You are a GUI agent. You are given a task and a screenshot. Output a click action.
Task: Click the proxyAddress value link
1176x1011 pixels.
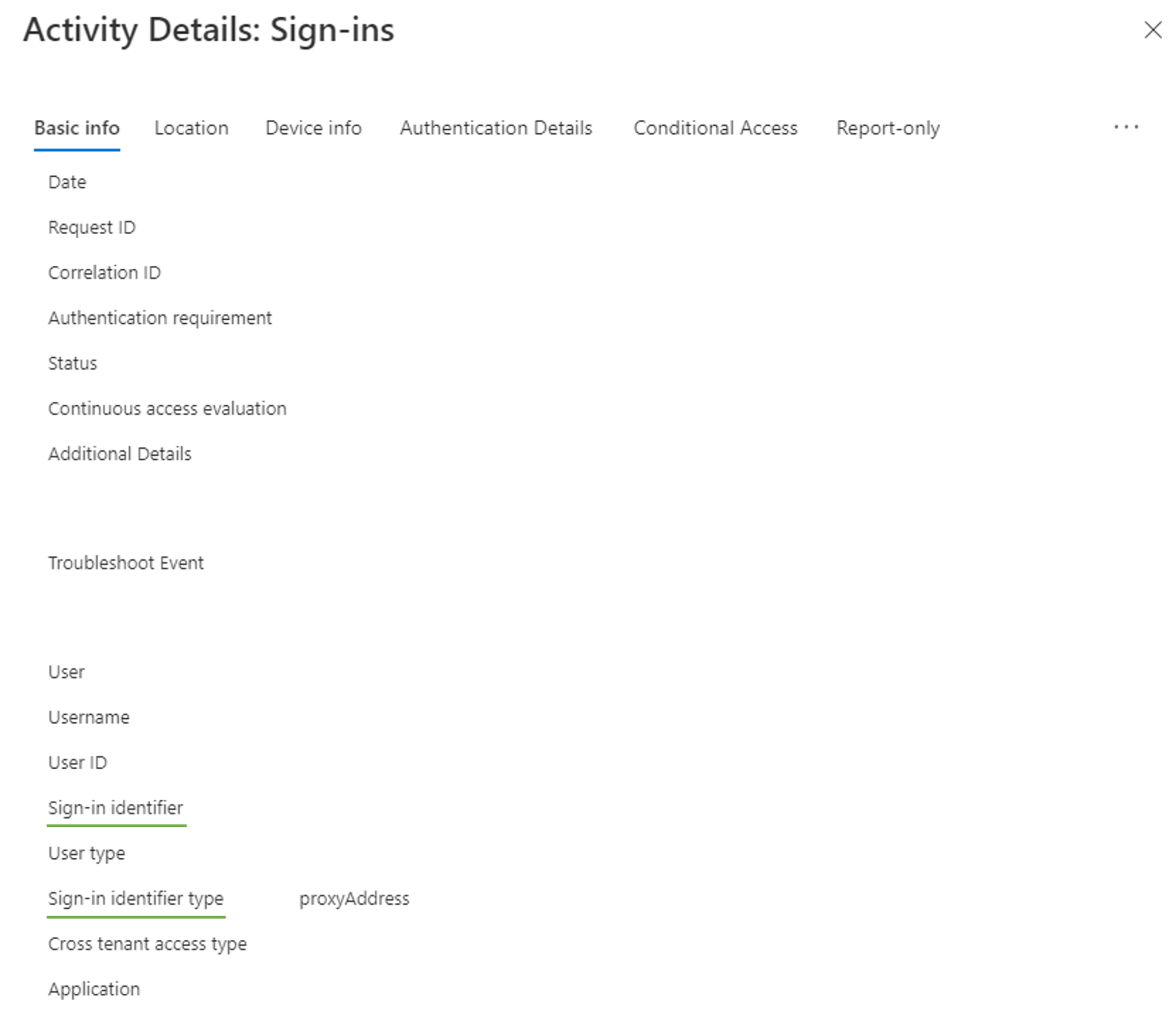(353, 898)
